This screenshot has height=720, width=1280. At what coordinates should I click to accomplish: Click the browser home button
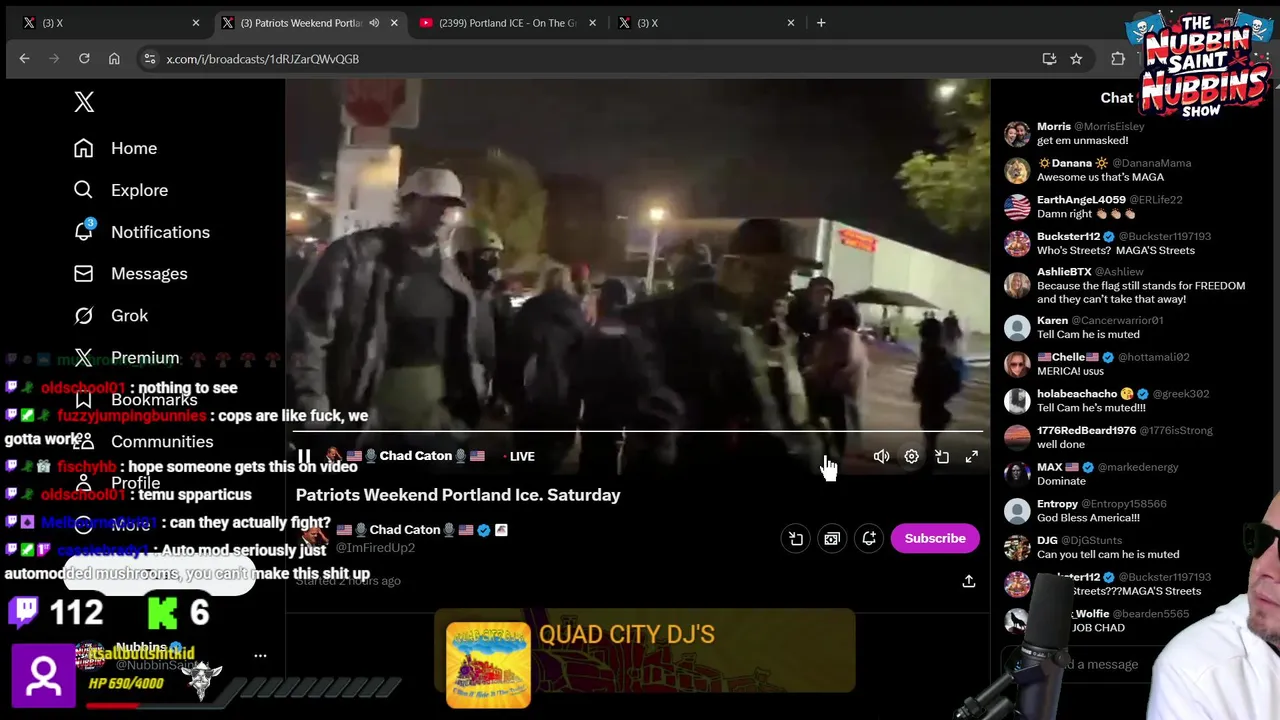tap(114, 59)
